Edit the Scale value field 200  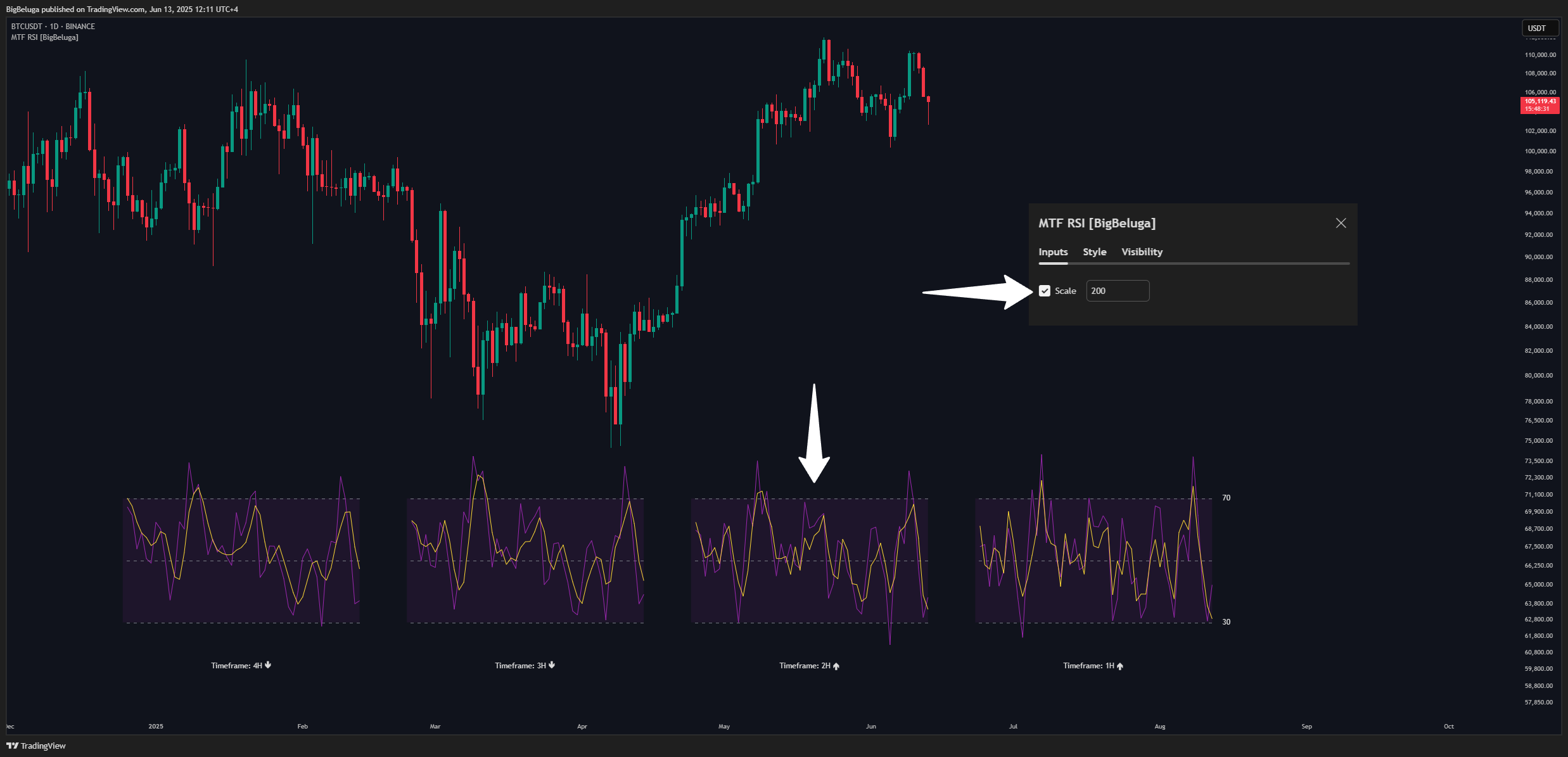(x=1118, y=291)
